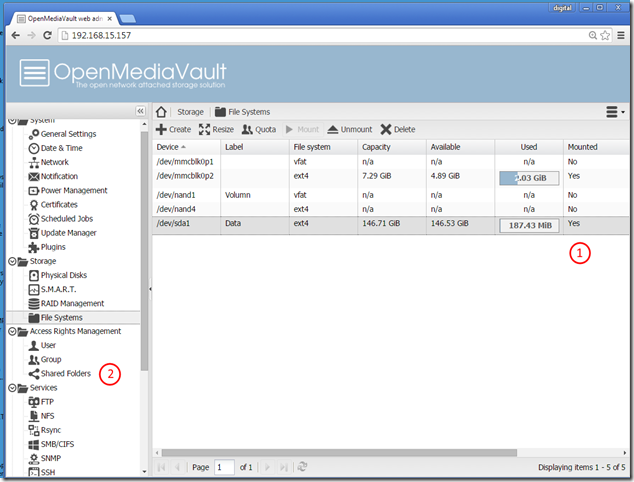Sort by the Label column header
The height and width of the screenshot is (482, 634).
coord(255,147)
